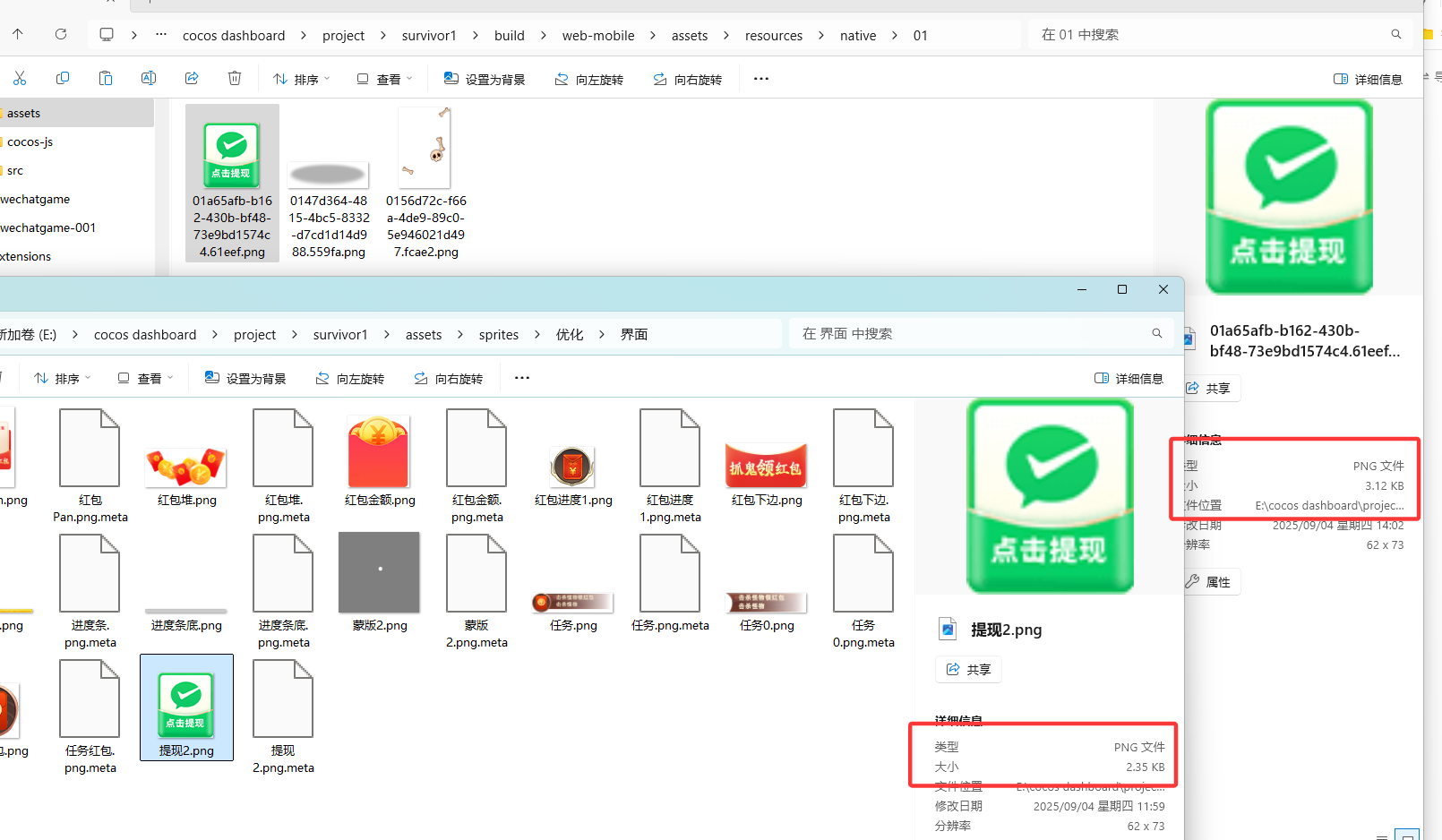Open the more options ellipsis in the 01 window

pyautogui.click(x=761, y=79)
